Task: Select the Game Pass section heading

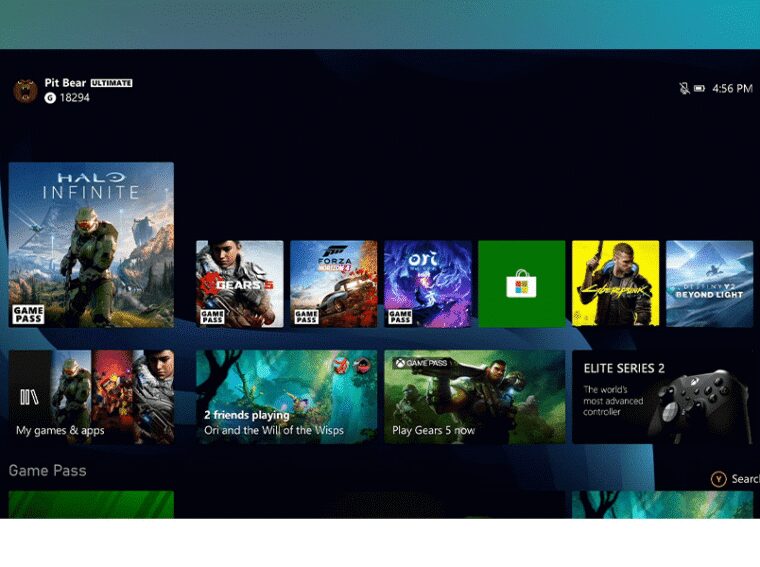Action: pyautogui.click(x=48, y=471)
